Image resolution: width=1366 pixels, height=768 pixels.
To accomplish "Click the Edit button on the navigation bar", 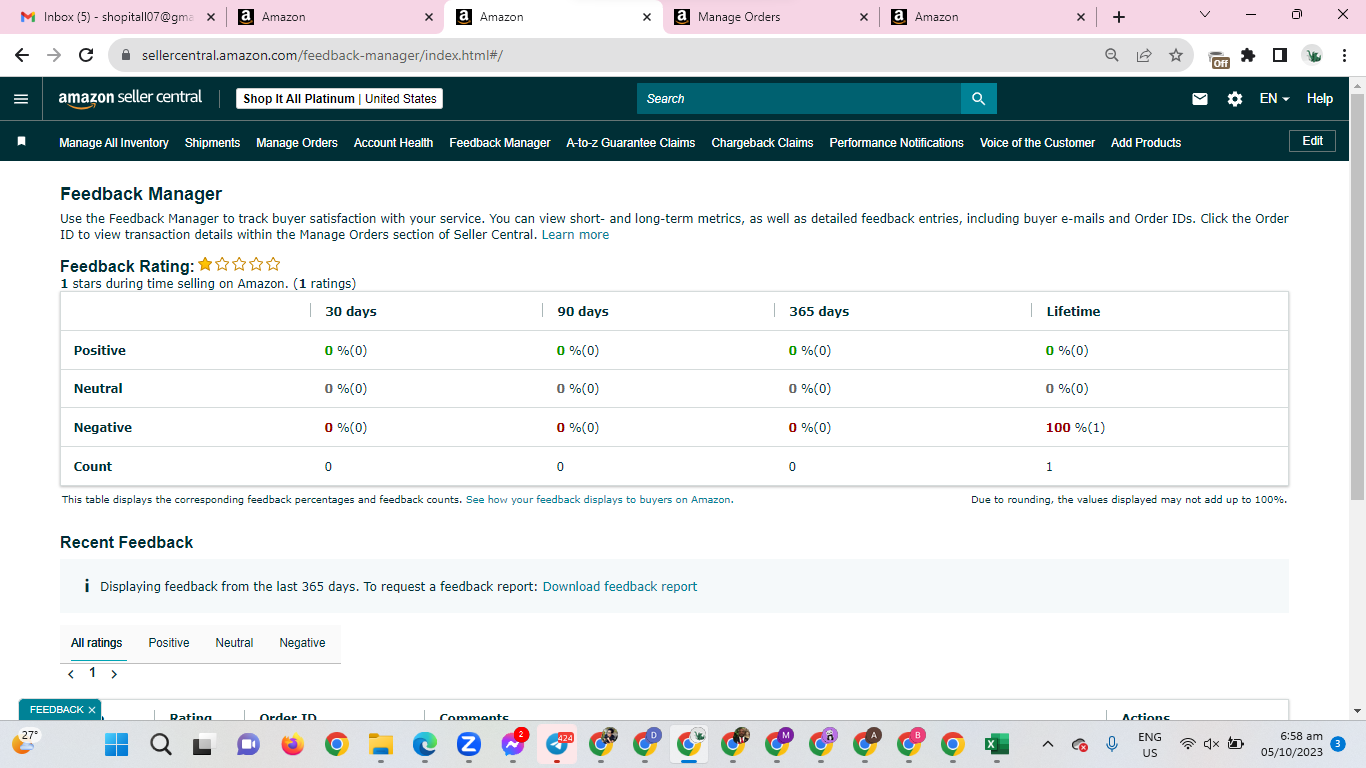I will click(1313, 141).
